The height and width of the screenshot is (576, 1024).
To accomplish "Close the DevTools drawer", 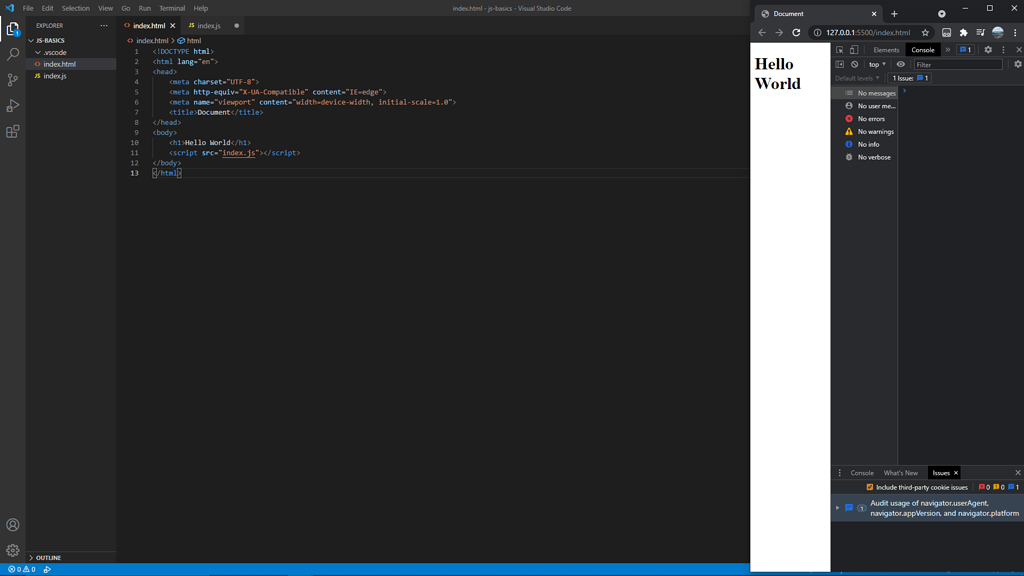I will pyautogui.click(x=1017, y=473).
